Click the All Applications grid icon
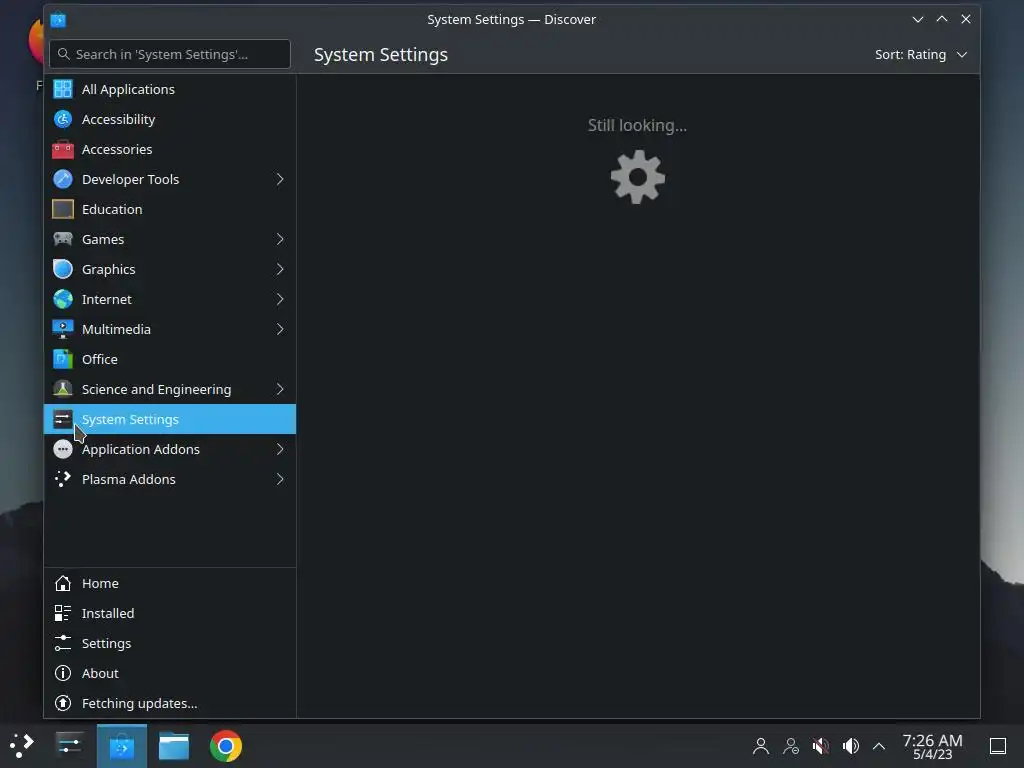This screenshot has width=1024, height=768. pos(63,89)
